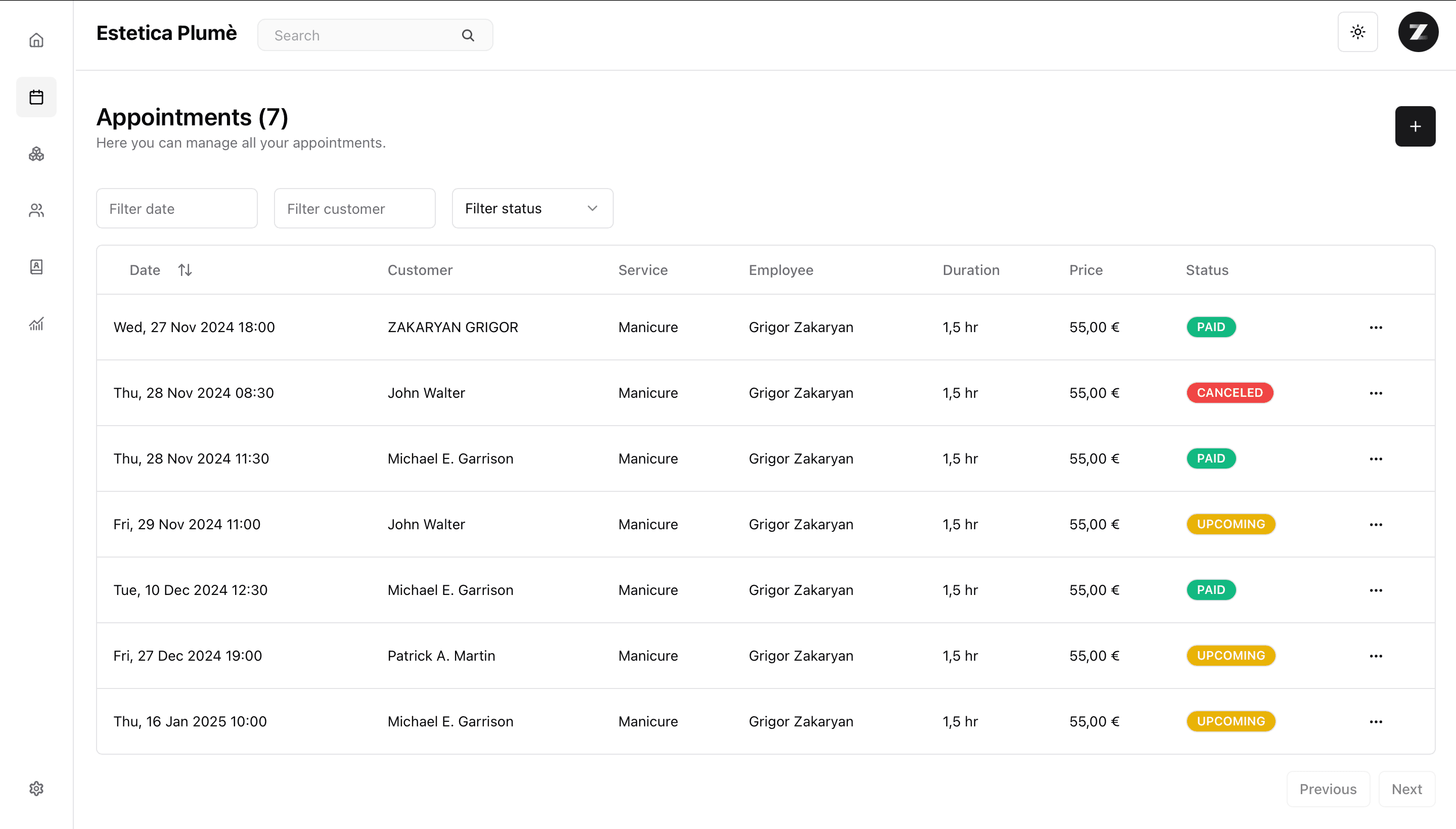Click the Date column header

click(x=145, y=270)
